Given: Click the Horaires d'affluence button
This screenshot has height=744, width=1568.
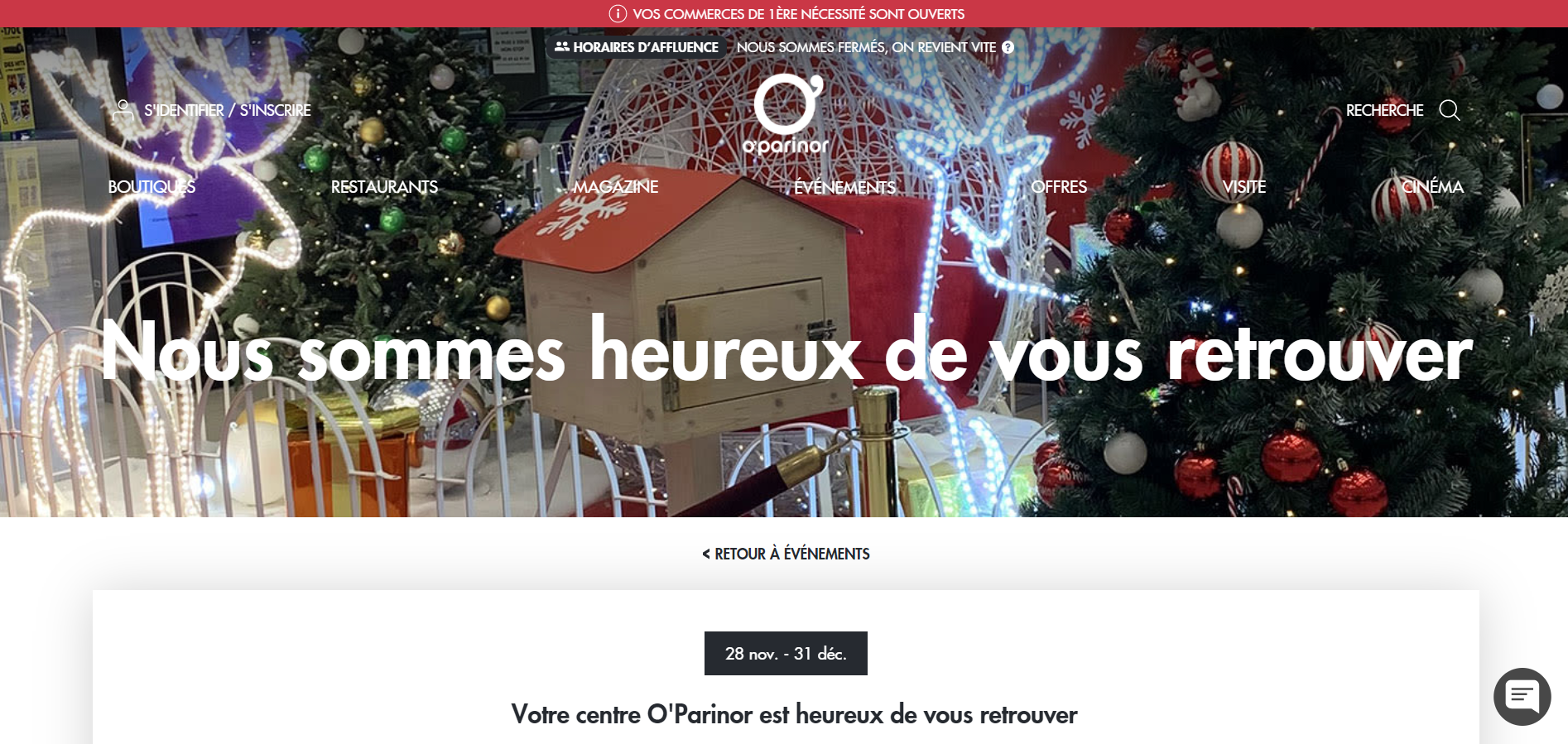Looking at the screenshot, I should click(x=636, y=47).
